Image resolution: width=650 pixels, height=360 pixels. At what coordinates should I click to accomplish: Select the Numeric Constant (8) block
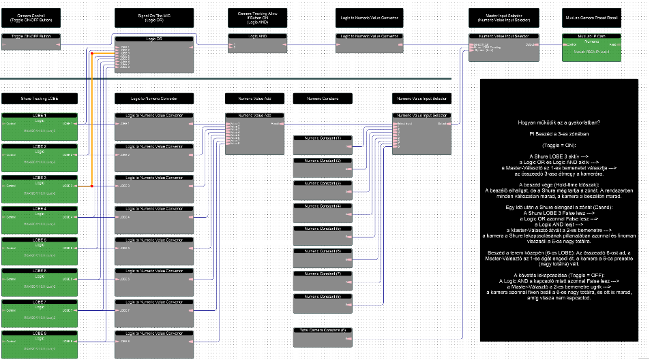click(x=323, y=304)
